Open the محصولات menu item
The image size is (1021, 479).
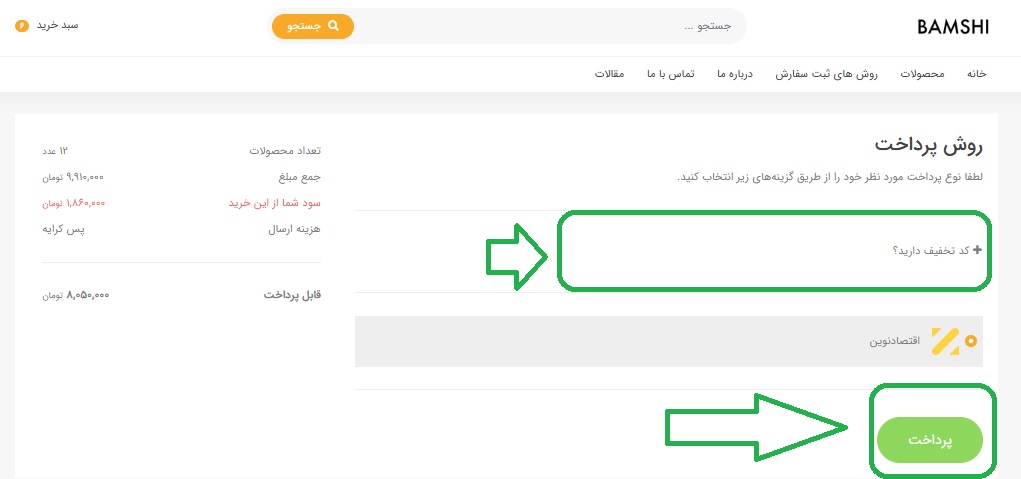(922, 75)
